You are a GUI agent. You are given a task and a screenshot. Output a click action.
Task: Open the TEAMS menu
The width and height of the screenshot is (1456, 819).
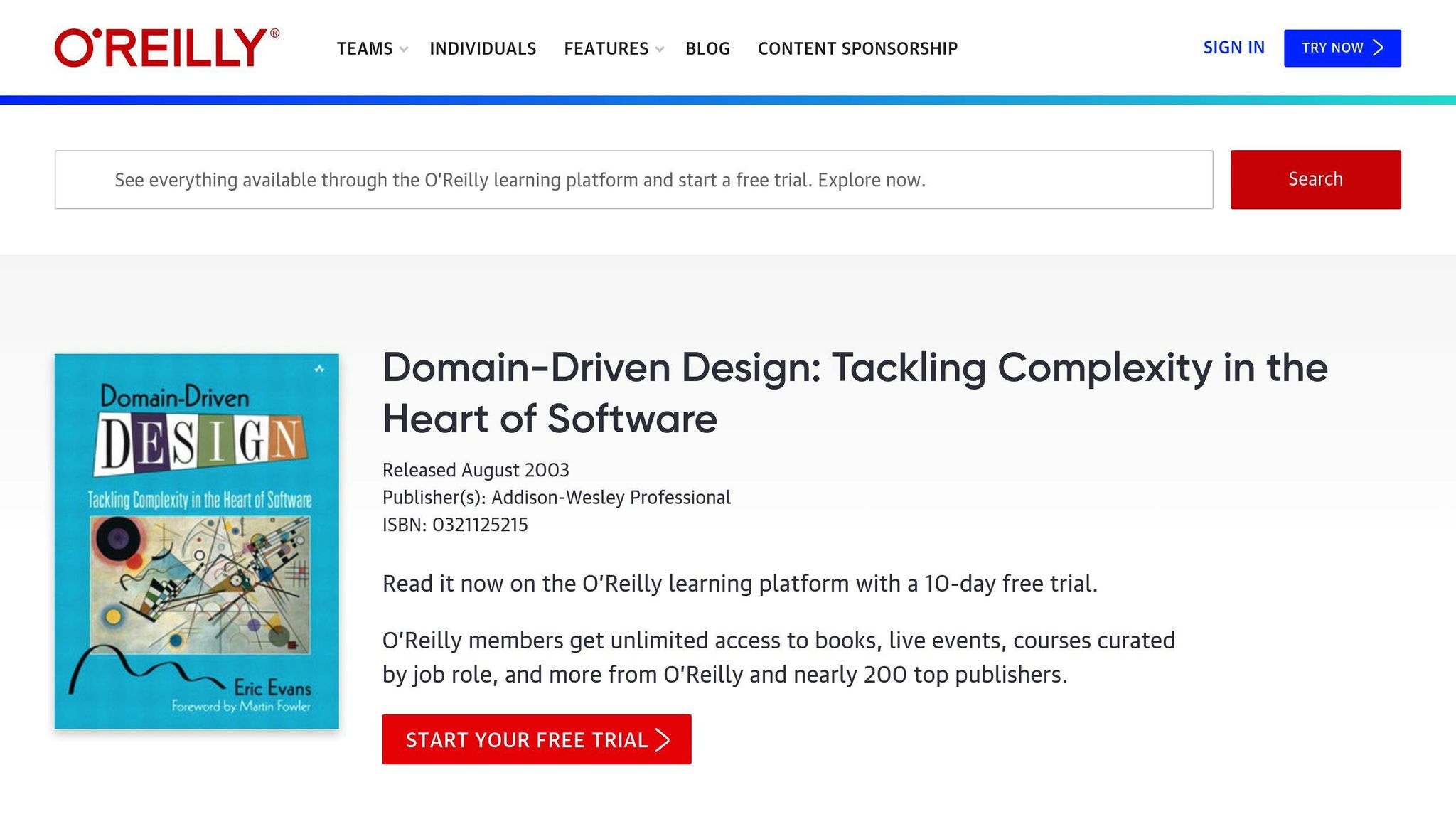(x=365, y=48)
